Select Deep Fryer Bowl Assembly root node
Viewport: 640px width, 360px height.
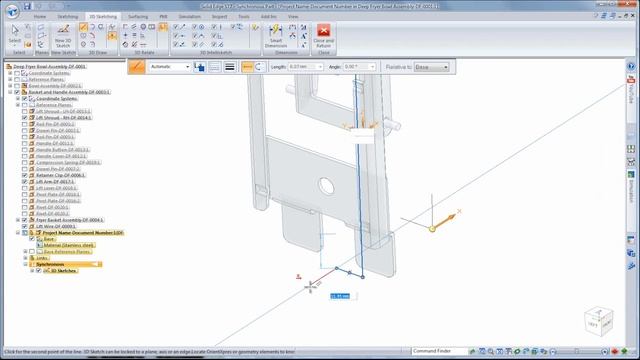49,67
